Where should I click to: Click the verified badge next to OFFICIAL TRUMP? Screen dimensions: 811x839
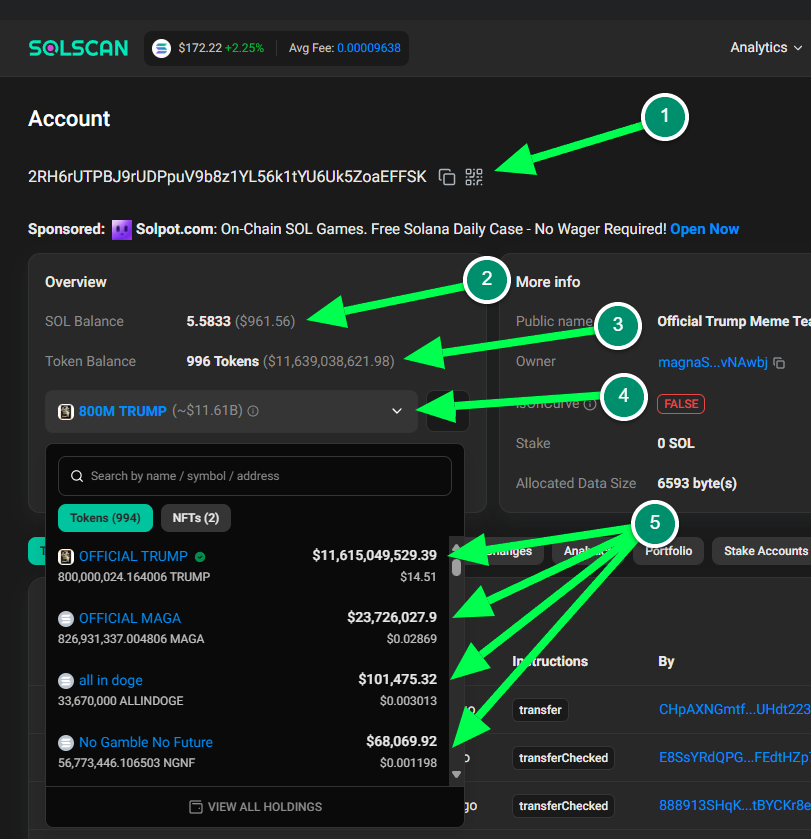[x=200, y=557]
